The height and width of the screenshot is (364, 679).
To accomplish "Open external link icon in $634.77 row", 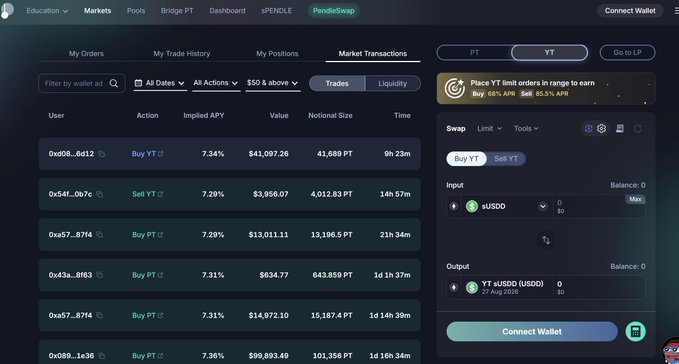I will pos(160,275).
